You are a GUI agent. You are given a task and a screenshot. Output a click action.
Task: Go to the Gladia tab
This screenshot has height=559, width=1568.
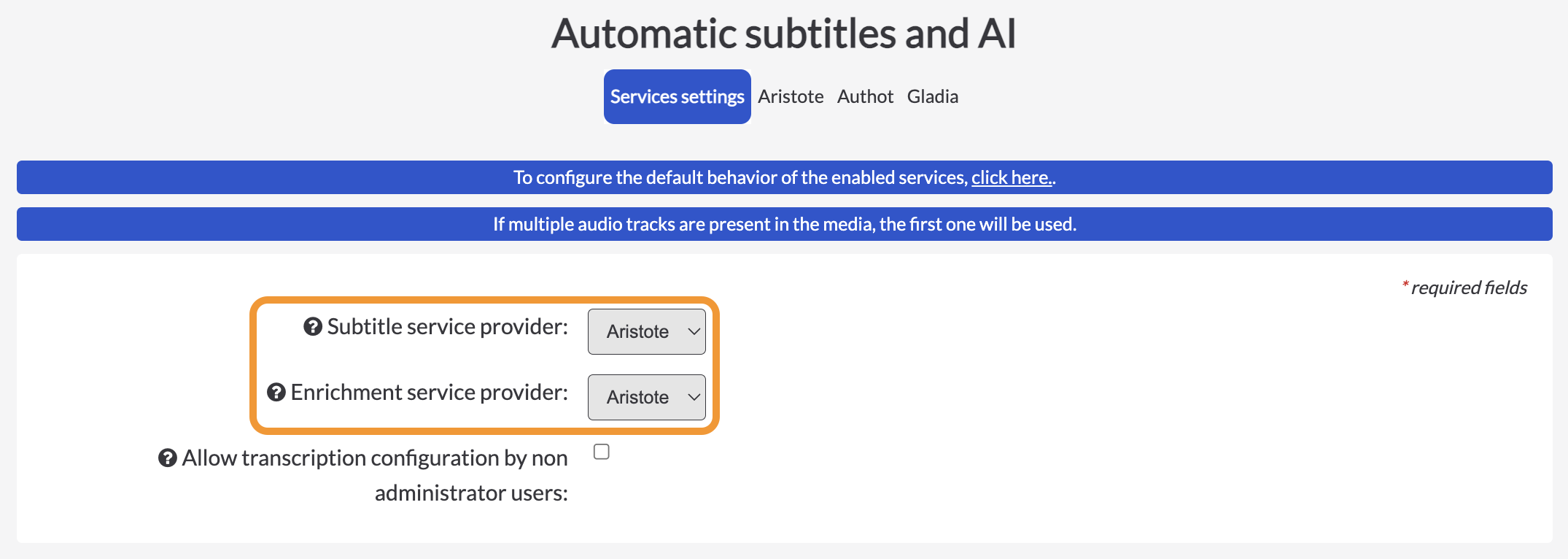click(933, 96)
